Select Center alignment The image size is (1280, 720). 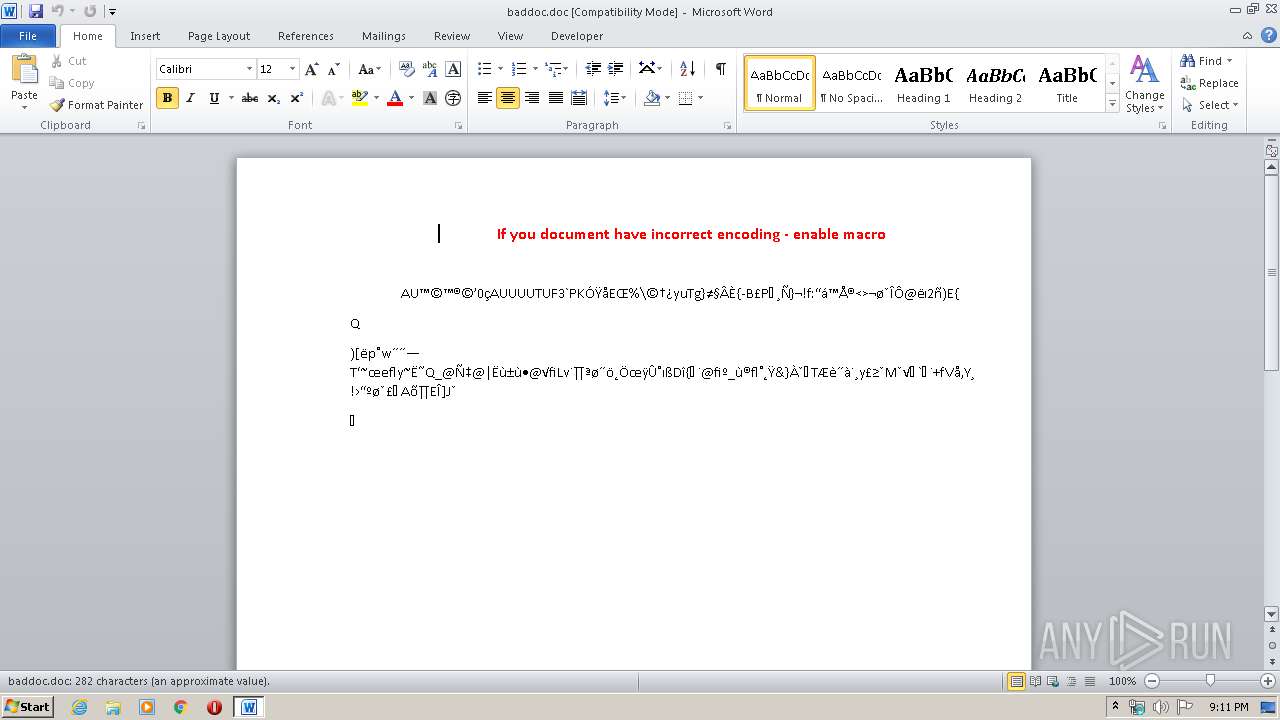[x=508, y=98]
